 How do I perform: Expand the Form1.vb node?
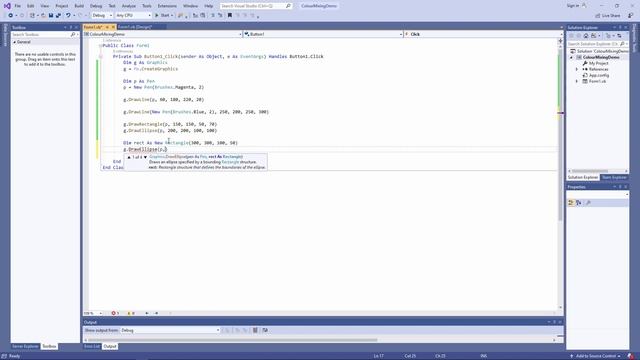click(x=577, y=81)
